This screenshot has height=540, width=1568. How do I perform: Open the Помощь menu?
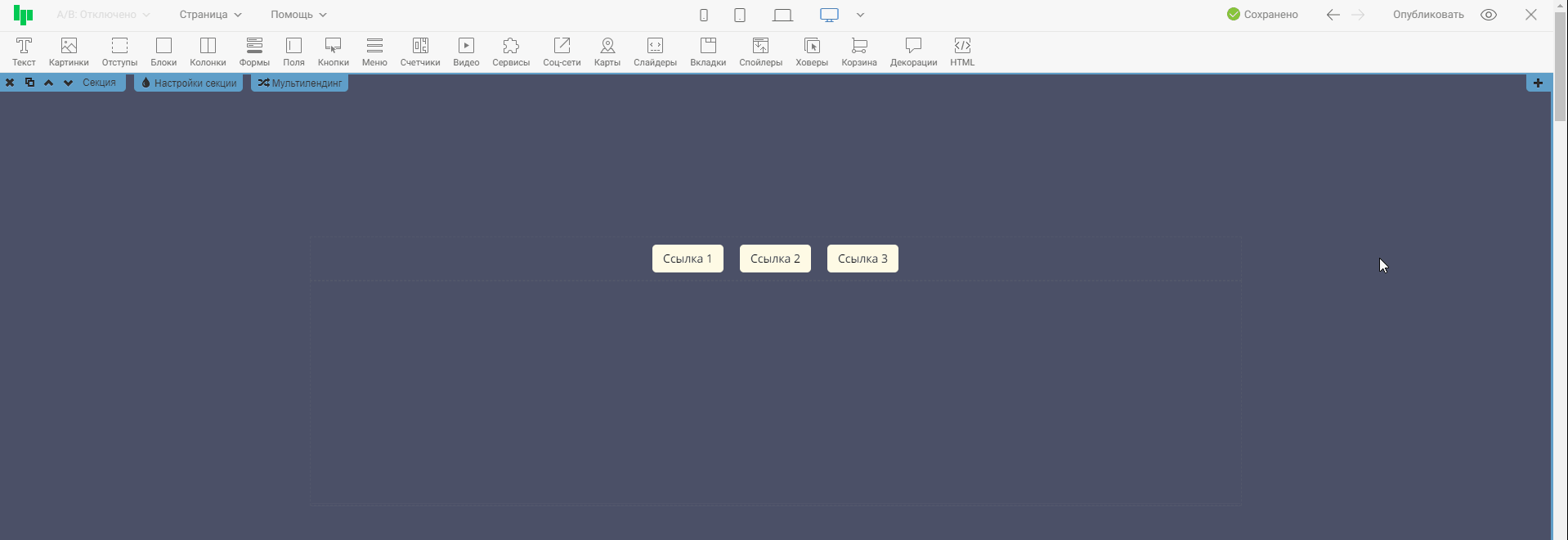(x=298, y=15)
